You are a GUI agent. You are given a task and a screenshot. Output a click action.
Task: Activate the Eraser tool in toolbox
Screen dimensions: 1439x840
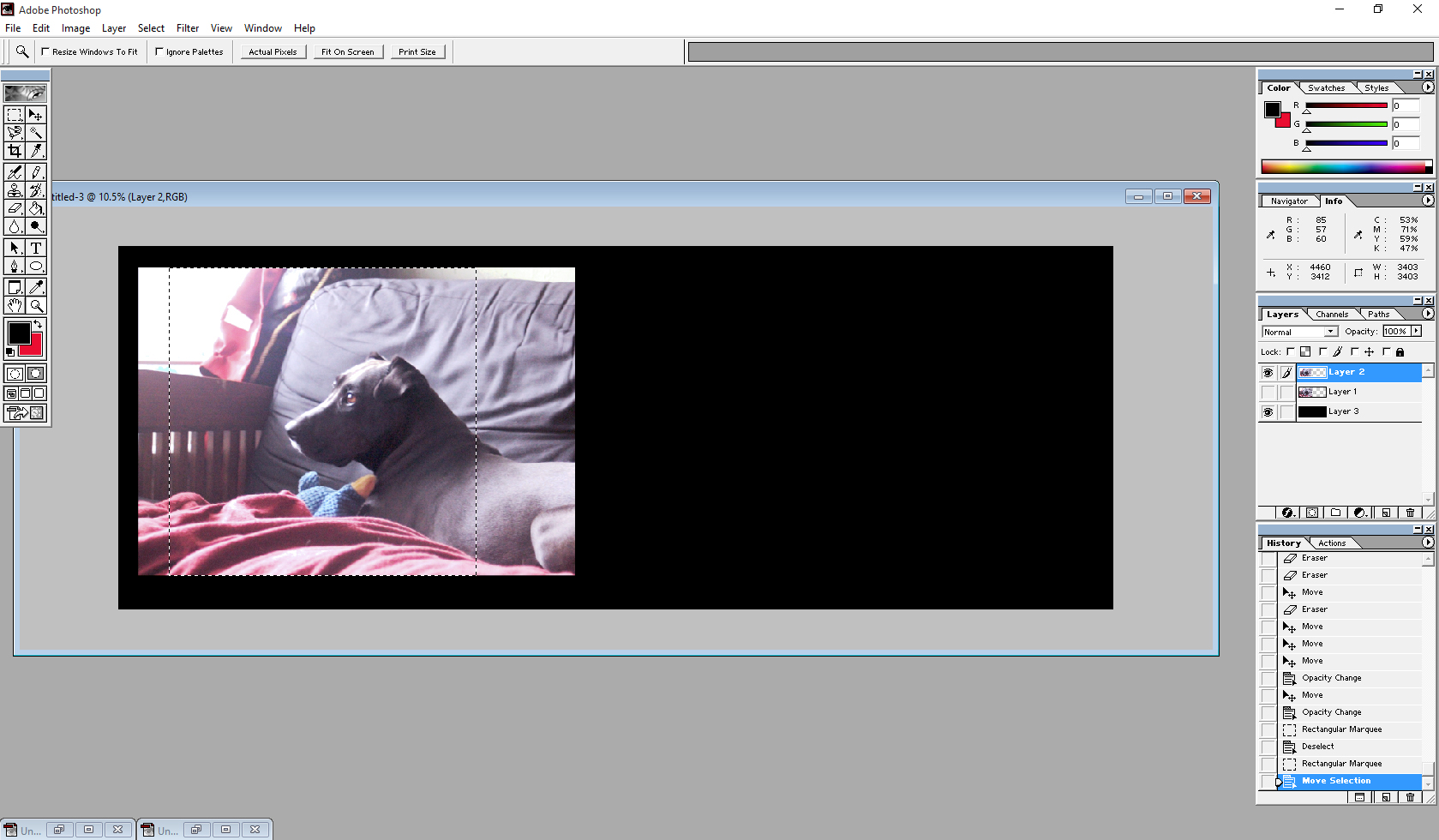point(15,208)
